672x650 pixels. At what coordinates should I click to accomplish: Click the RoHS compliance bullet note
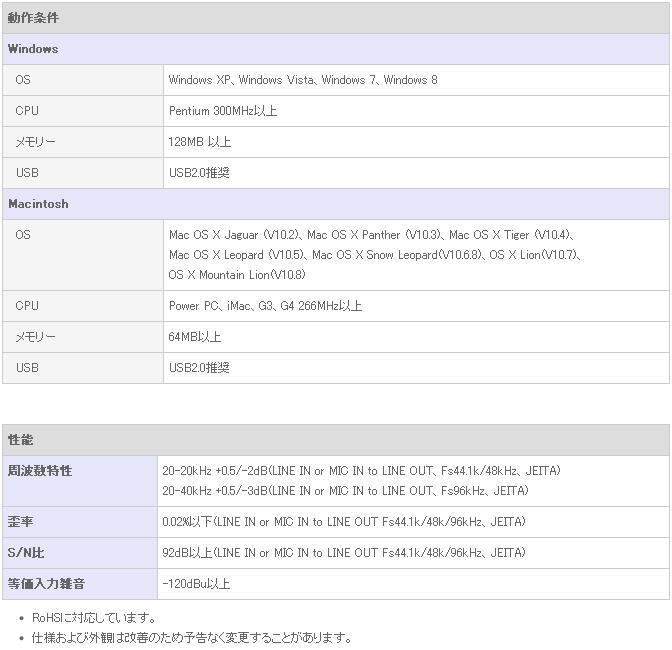tap(94, 618)
